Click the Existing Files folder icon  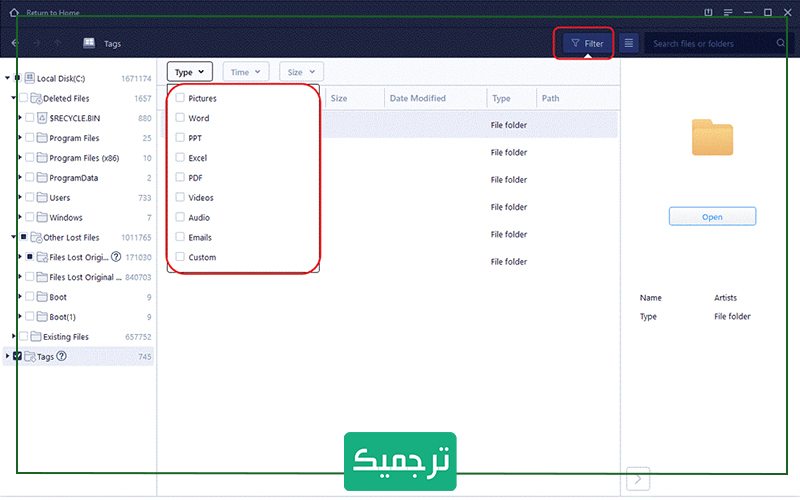point(36,336)
